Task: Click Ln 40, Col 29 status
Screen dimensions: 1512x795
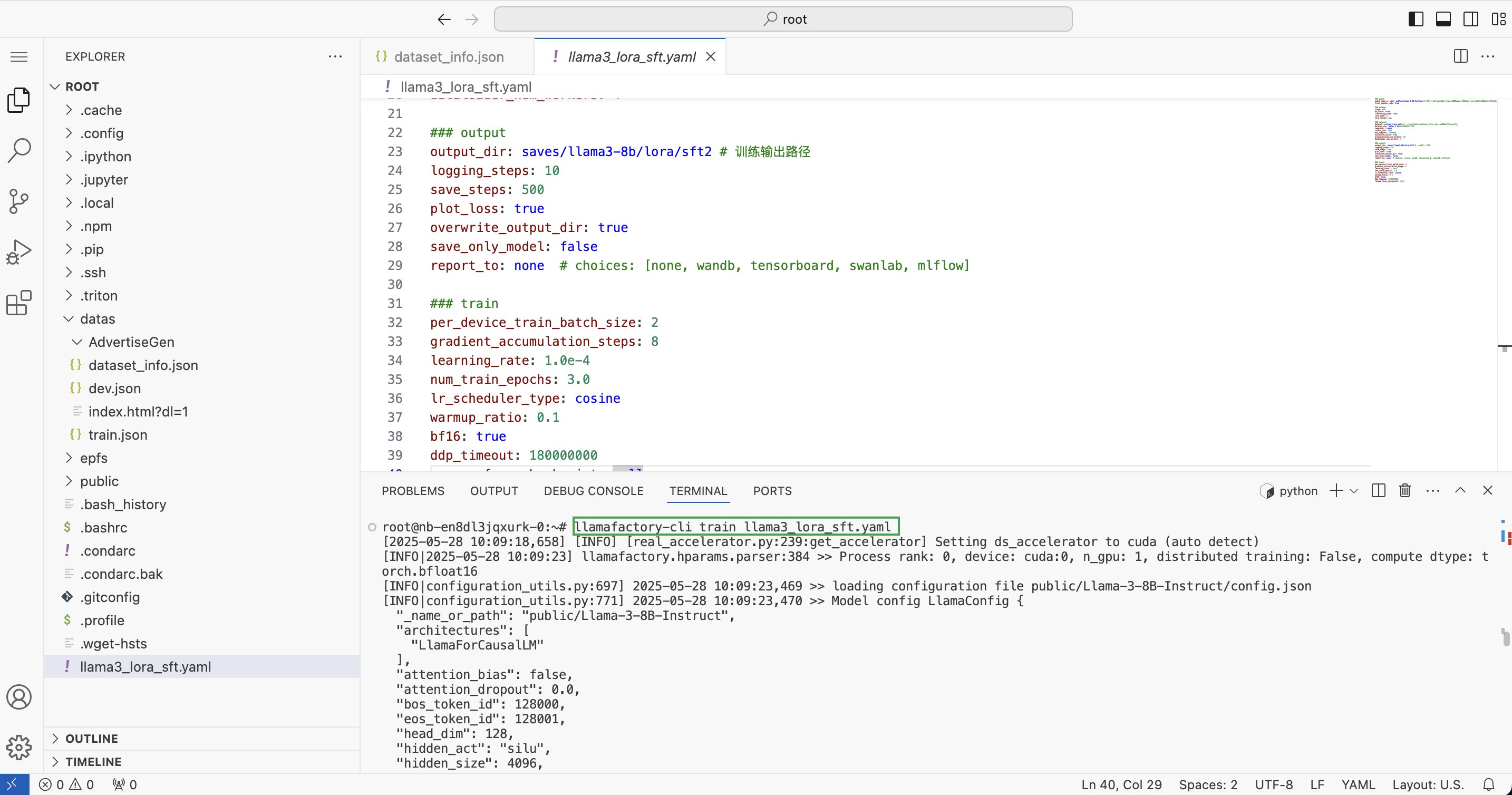Action: [1121, 784]
